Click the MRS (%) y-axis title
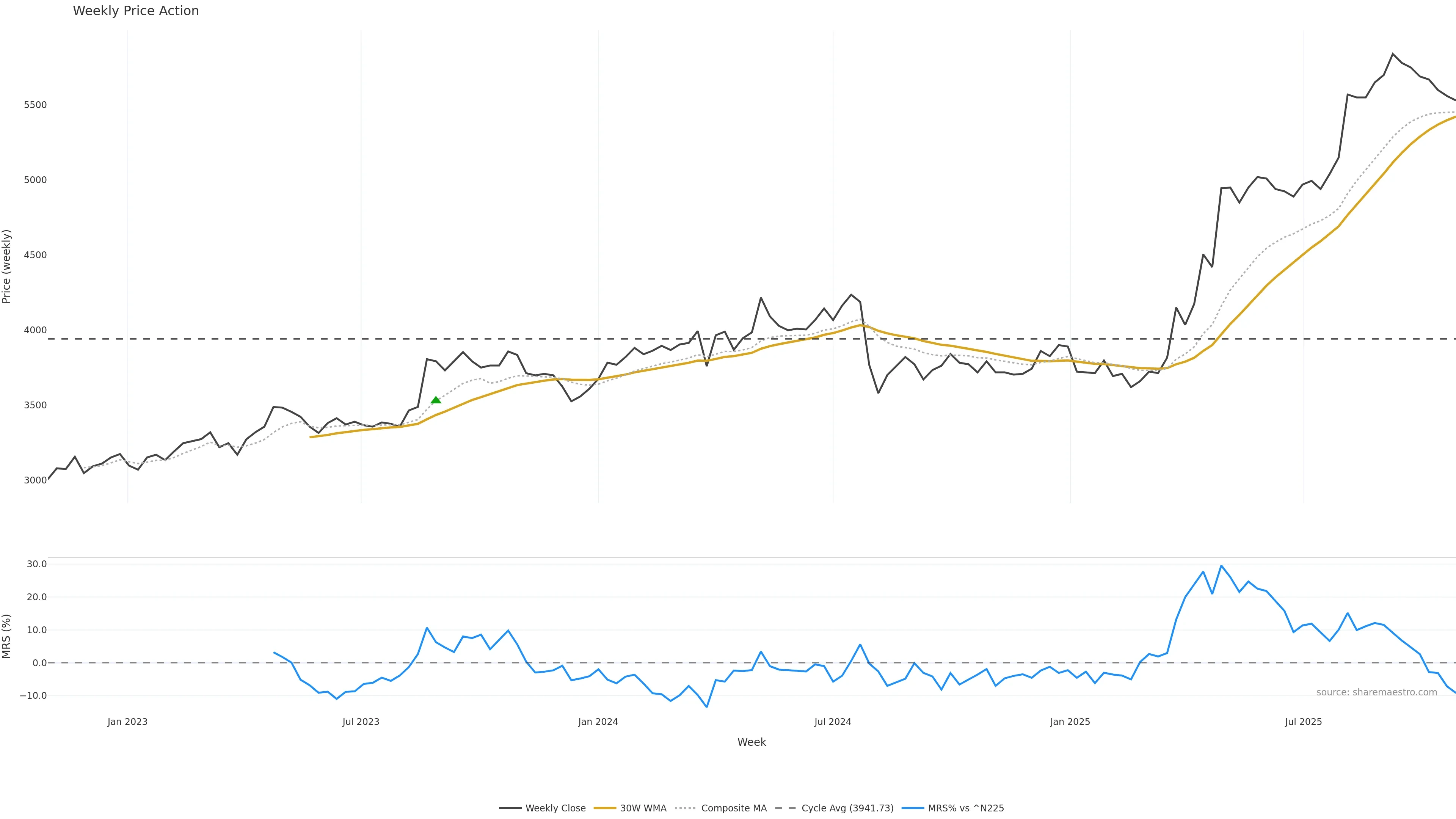 [x=7, y=636]
